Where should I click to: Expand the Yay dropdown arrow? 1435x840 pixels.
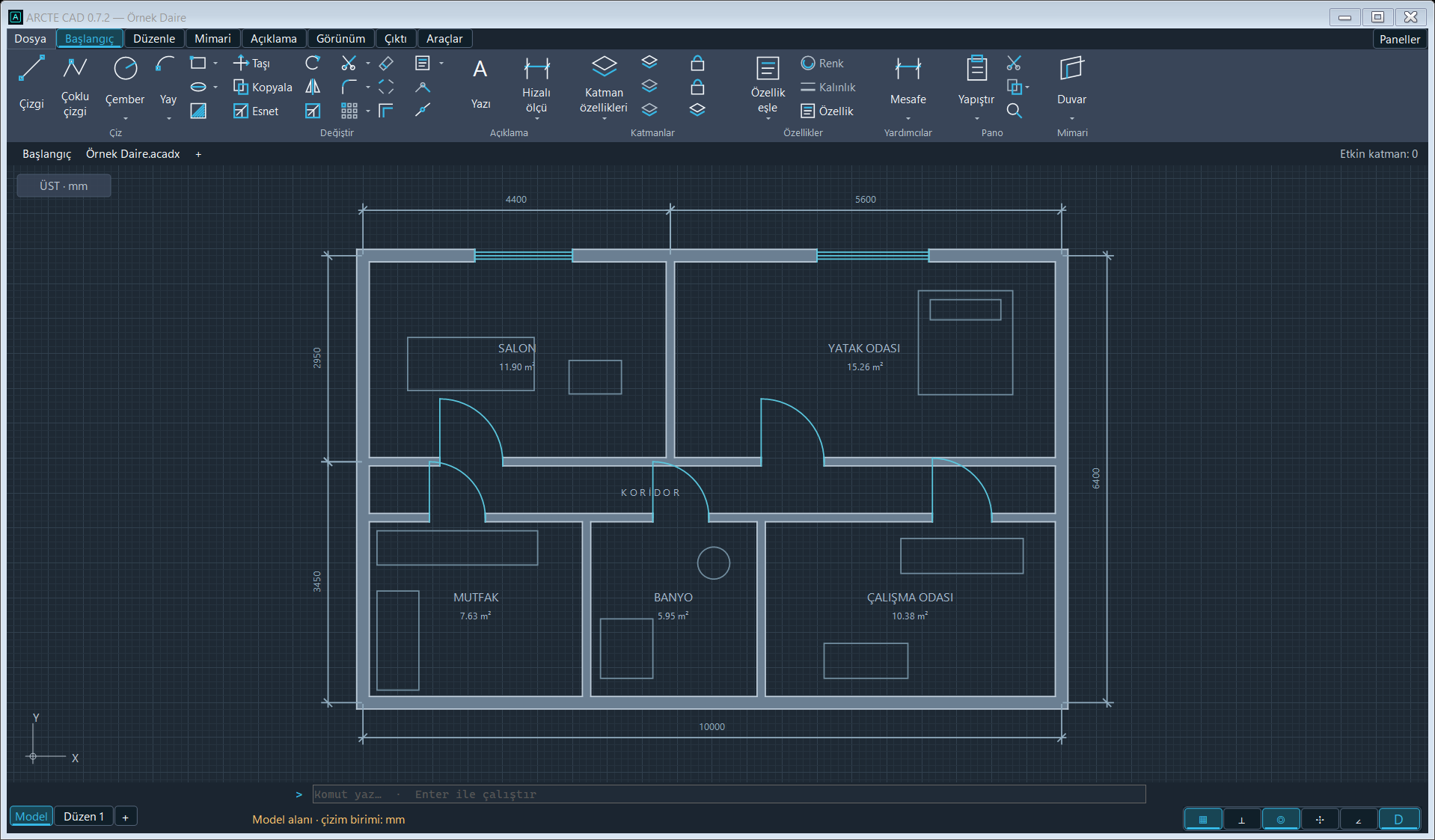click(x=168, y=118)
